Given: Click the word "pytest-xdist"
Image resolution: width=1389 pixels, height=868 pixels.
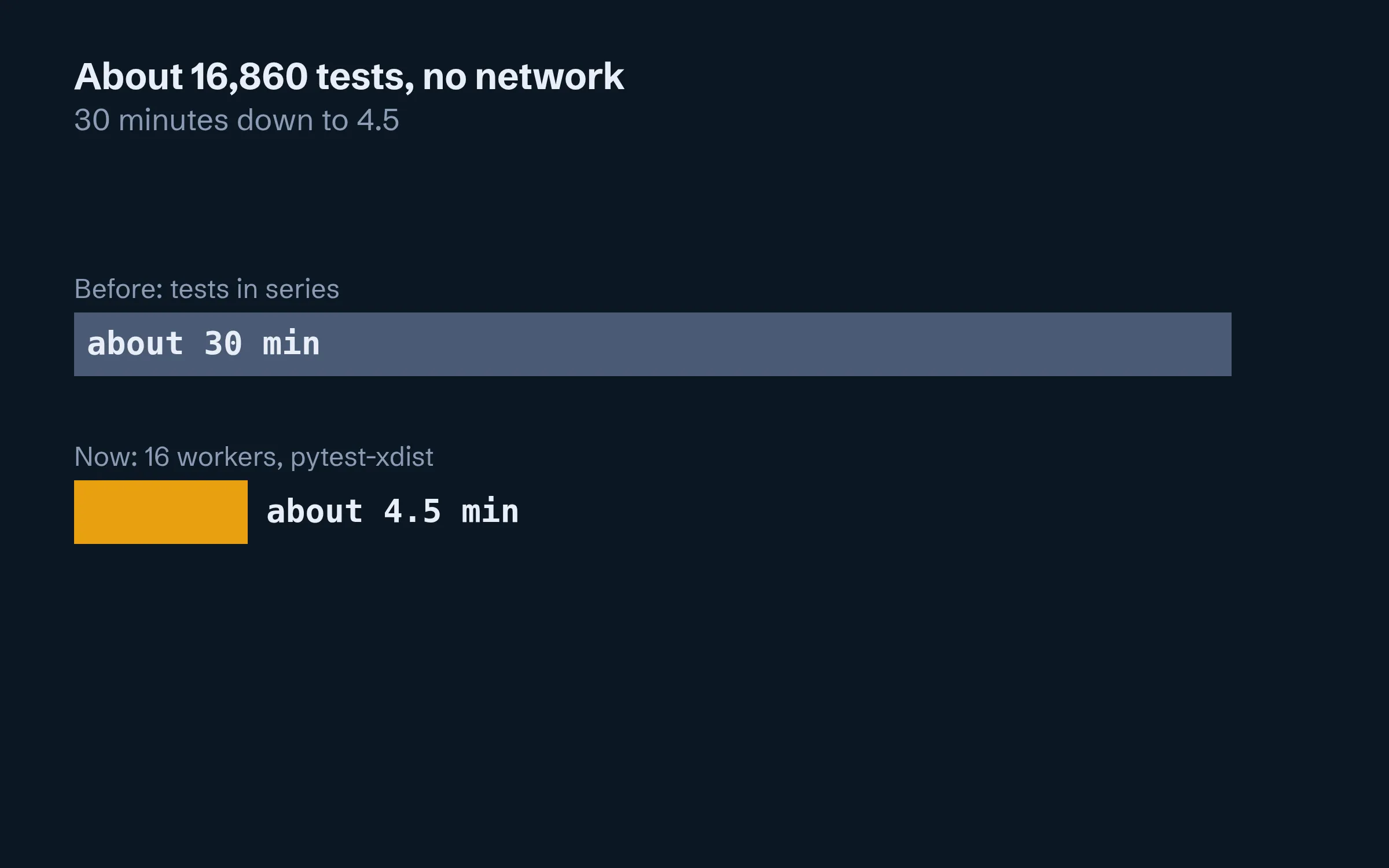Looking at the screenshot, I should click(362, 457).
